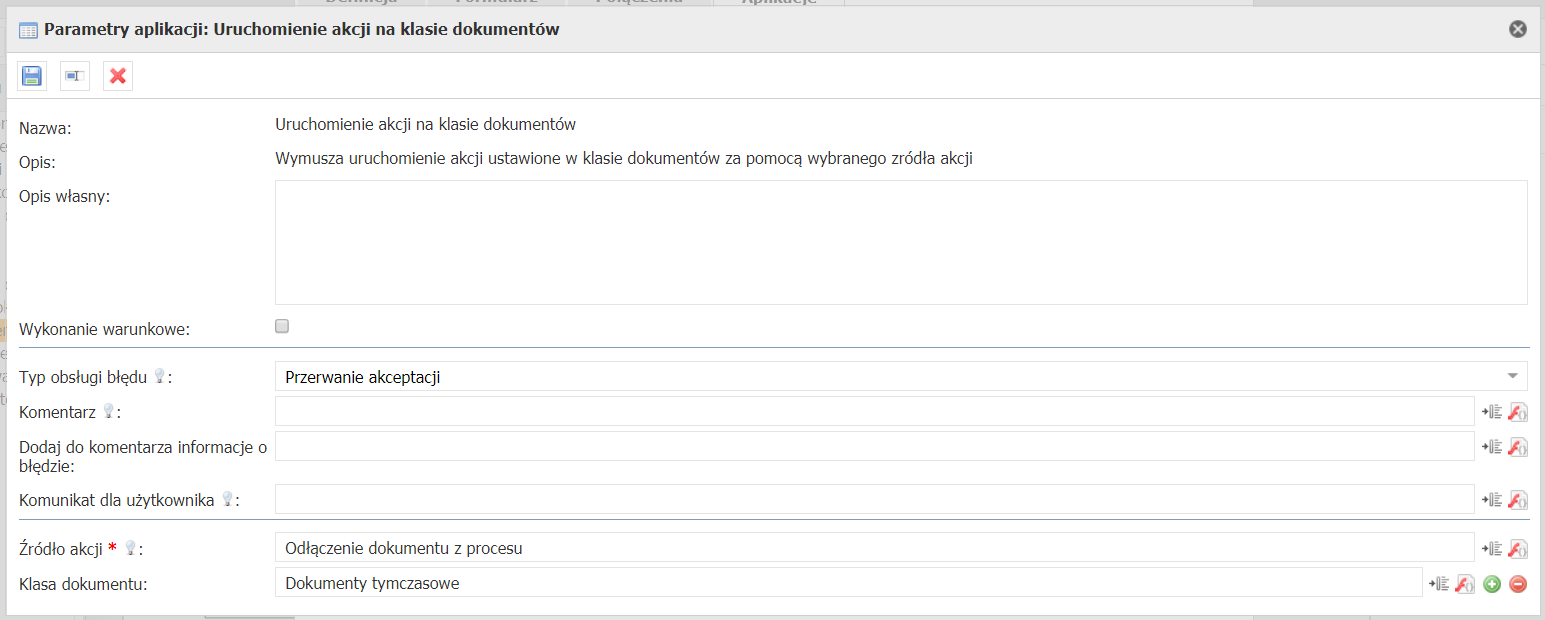
Task: Click the rename text-field toolbar icon
Action: tap(75, 76)
